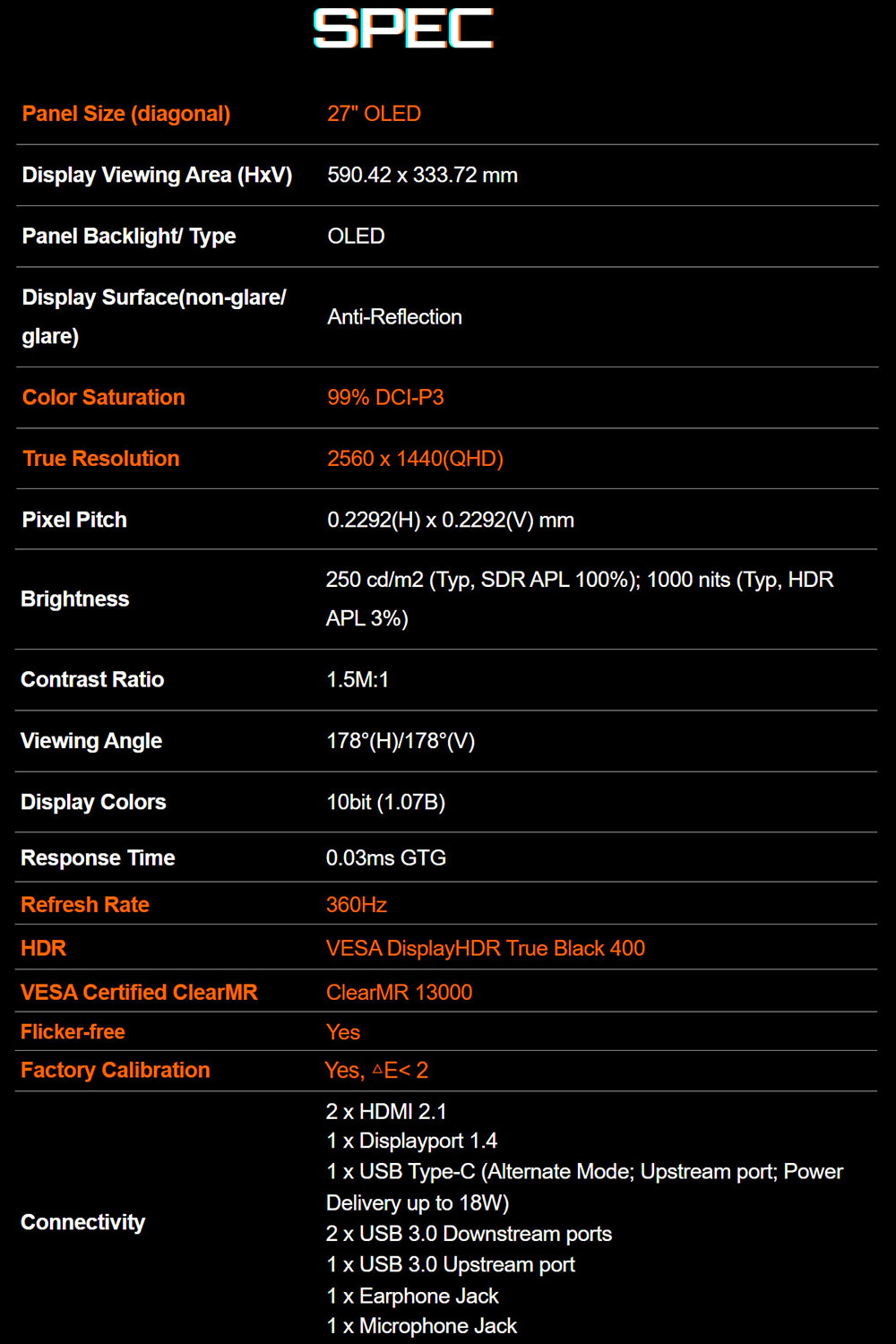Click the Panel Backlight/ Type label

[x=128, y=236]
